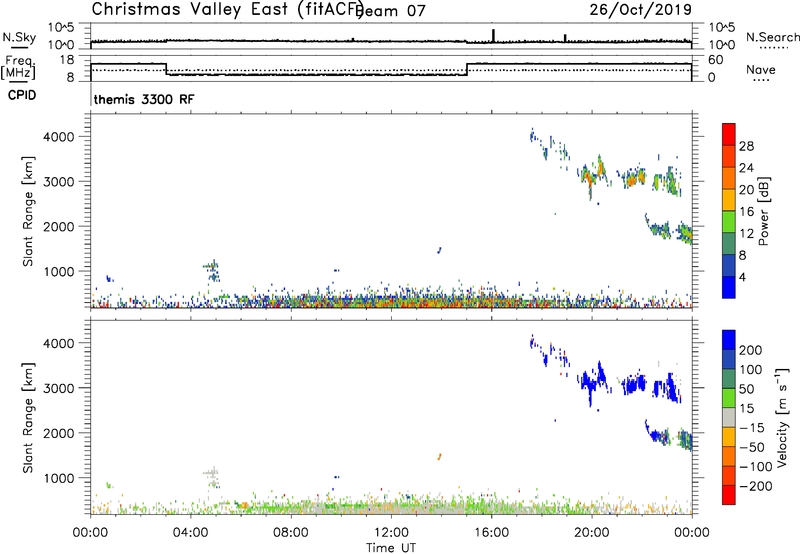Viewport: 800px width, 554px height.
Task: Click Velocity colorbar segment between 50 and 100
Action: click(x=729, y=379)
